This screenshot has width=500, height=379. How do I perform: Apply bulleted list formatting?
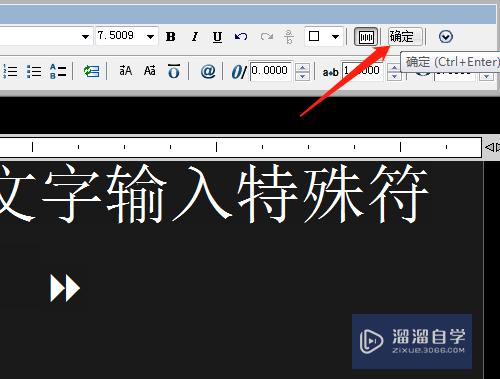point(34,71)
